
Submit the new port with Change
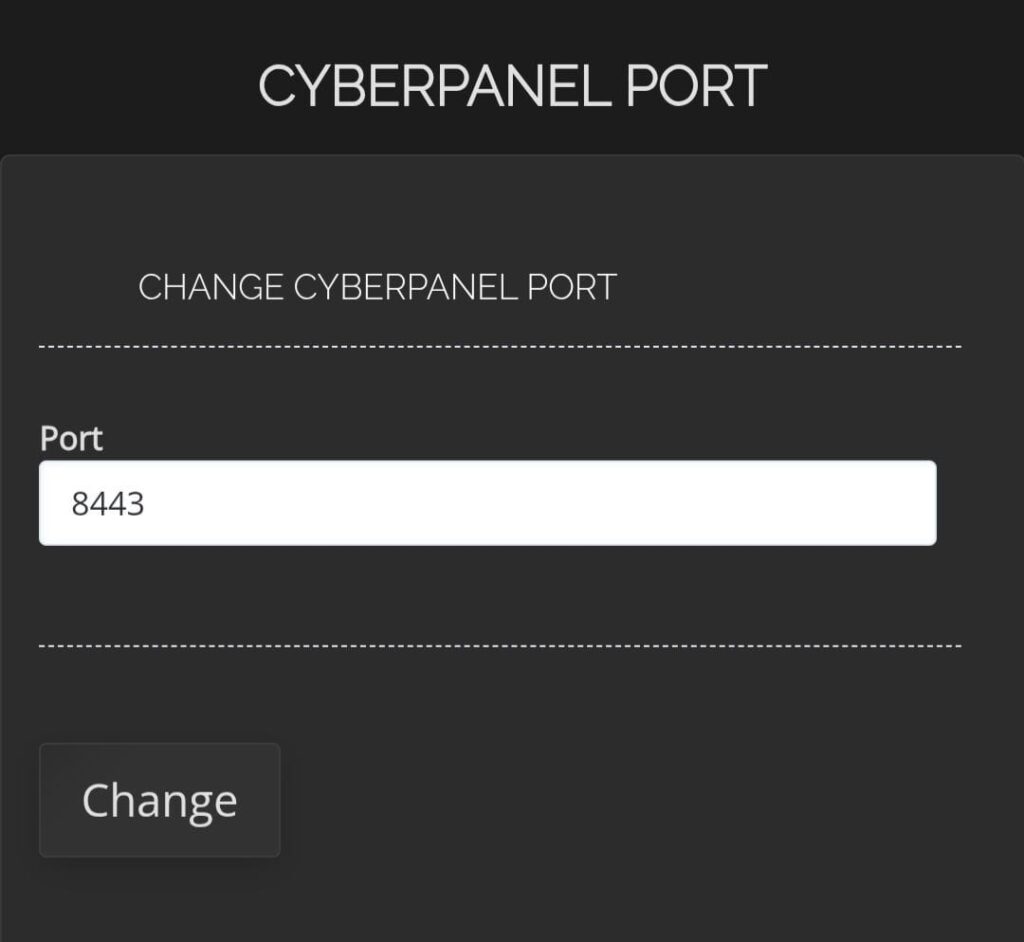[159, 800]
